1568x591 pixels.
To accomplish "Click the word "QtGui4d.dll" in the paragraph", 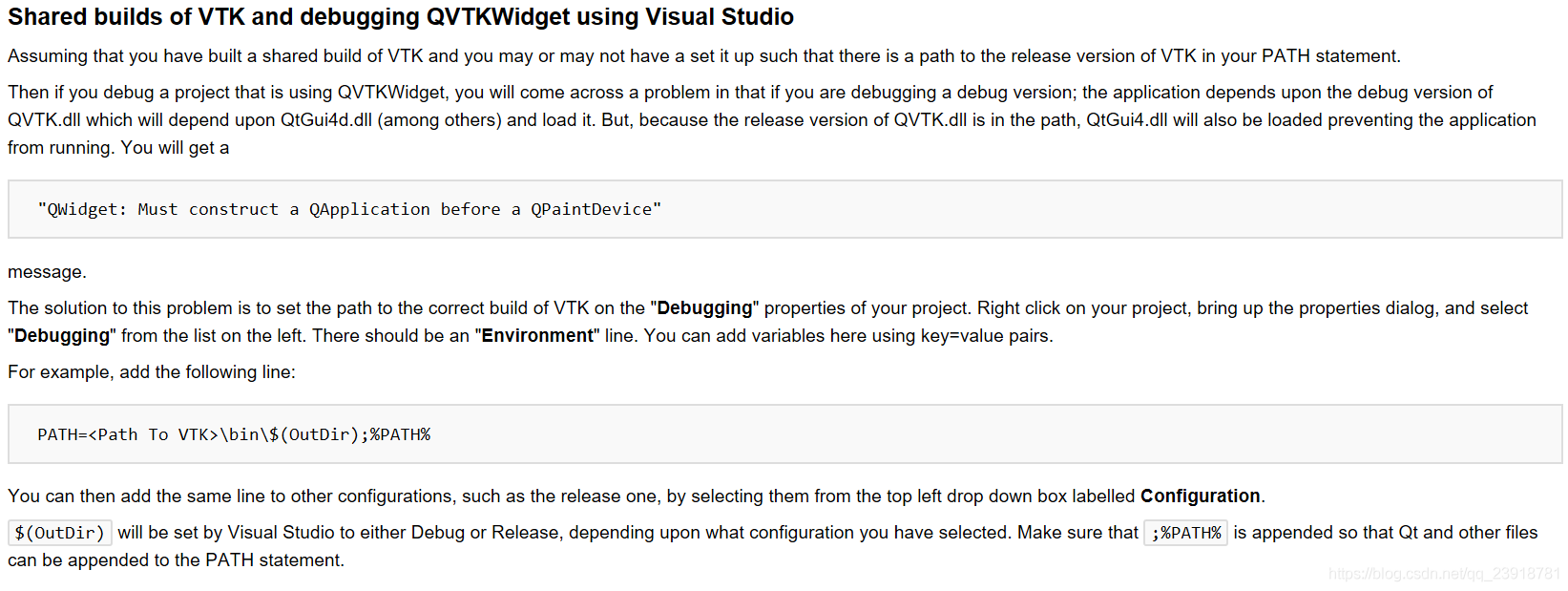I will [325, 120].
